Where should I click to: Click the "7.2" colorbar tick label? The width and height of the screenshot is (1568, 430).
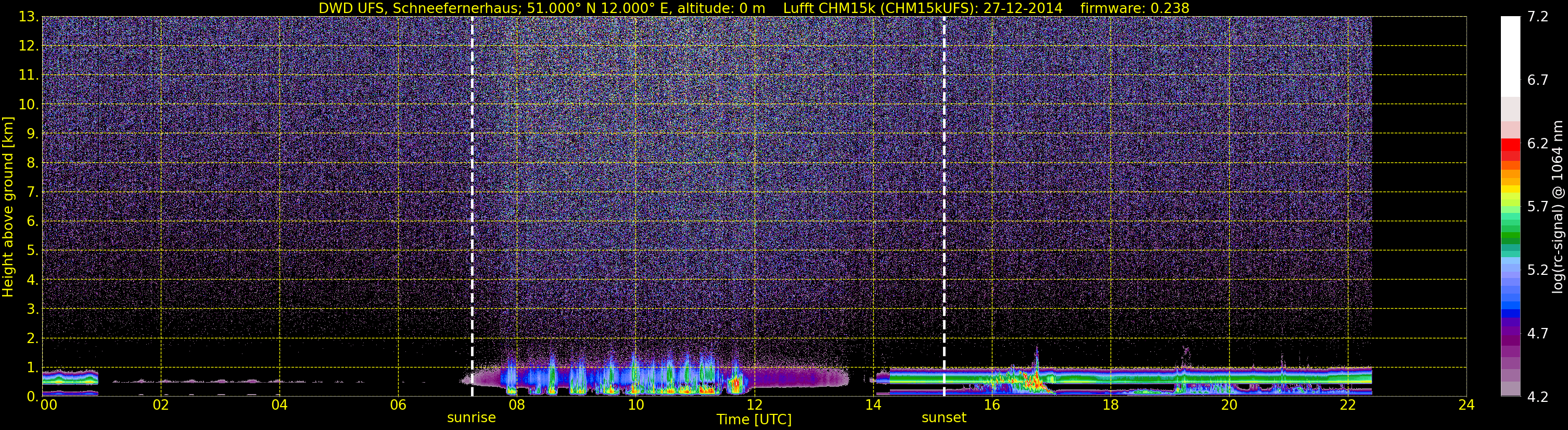(1538, 17)
